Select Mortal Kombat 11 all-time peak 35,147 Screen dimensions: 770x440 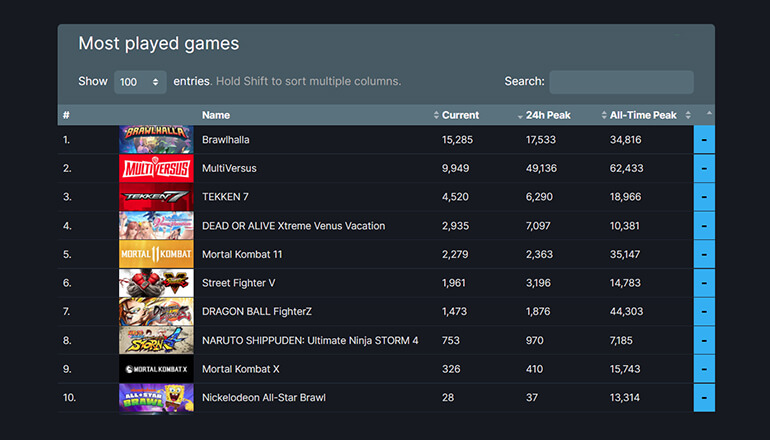tap(625, 254)
